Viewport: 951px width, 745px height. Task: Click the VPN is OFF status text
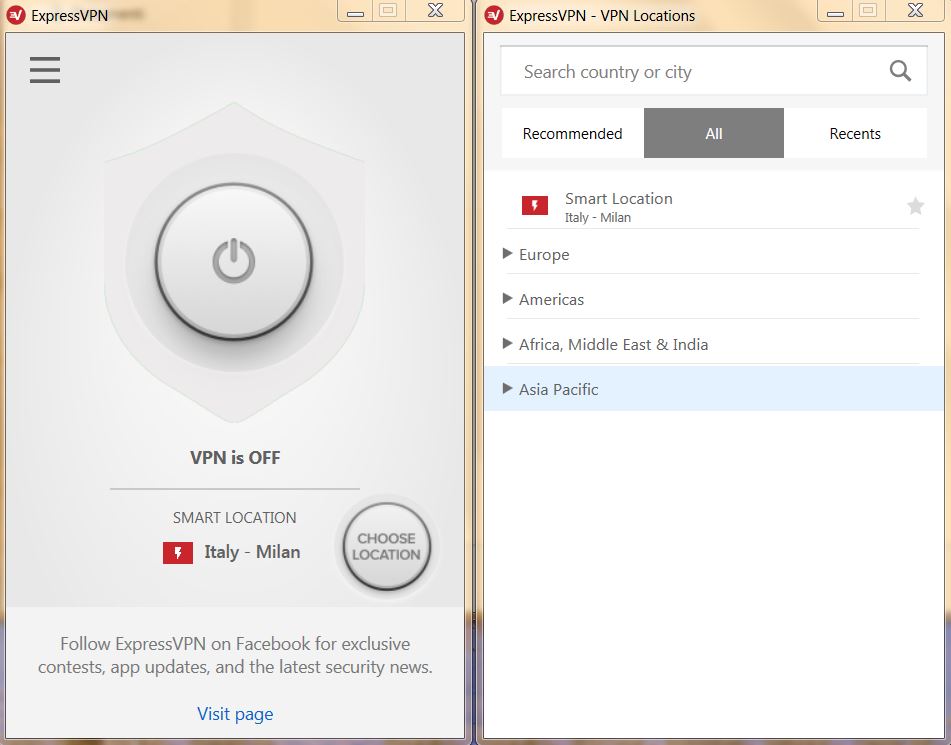click(235, 457)
